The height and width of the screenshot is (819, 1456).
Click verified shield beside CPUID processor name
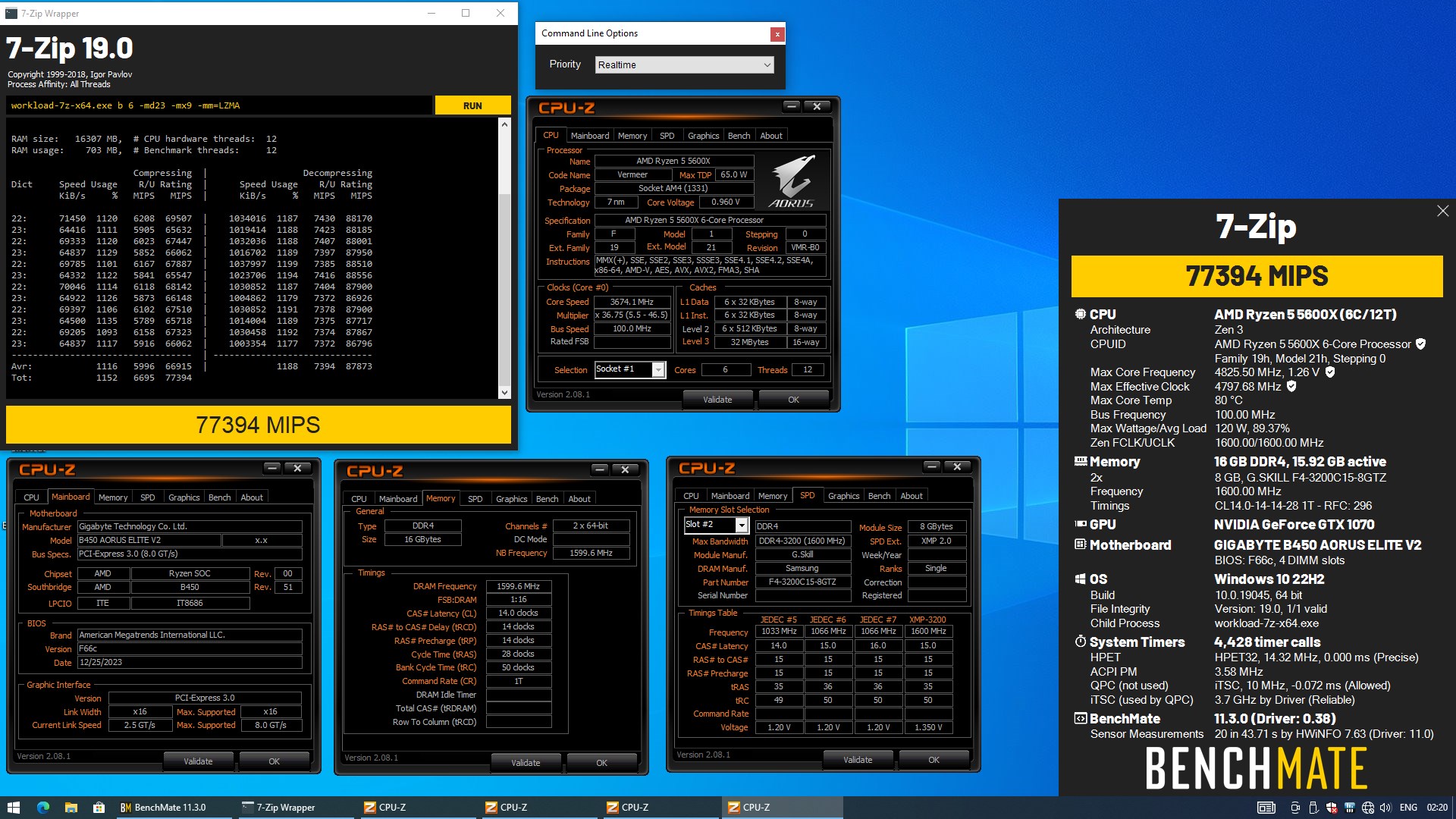click(1420, 344)
